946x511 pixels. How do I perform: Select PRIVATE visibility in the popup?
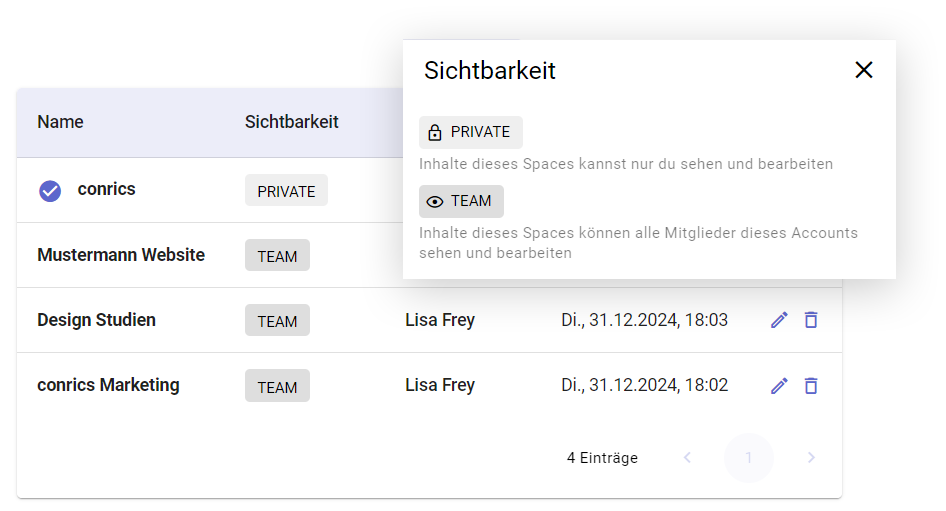[x=471, y=132]
